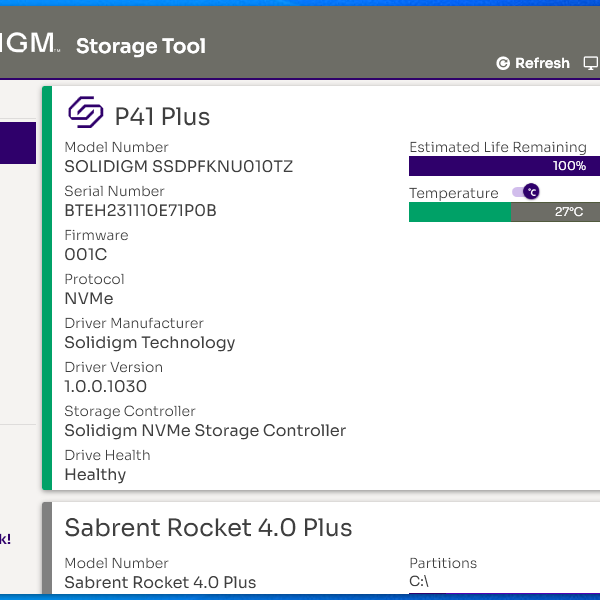Image resolution: width=600 pixels, height=600 pixels.
Task: Click the Estimated Life Remaining 100% bar
Action: click(504, 166)
